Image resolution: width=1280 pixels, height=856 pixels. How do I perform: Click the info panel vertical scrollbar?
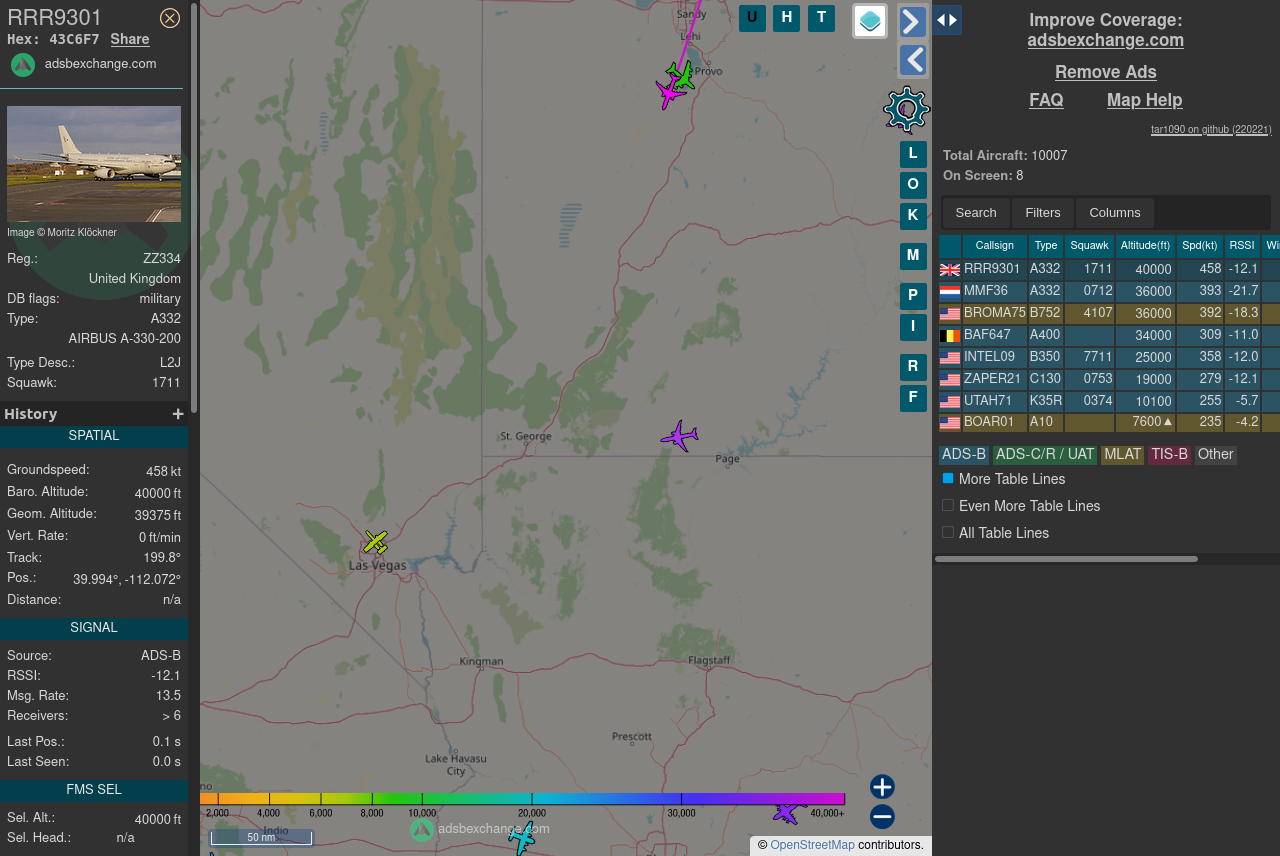[194, 208]
